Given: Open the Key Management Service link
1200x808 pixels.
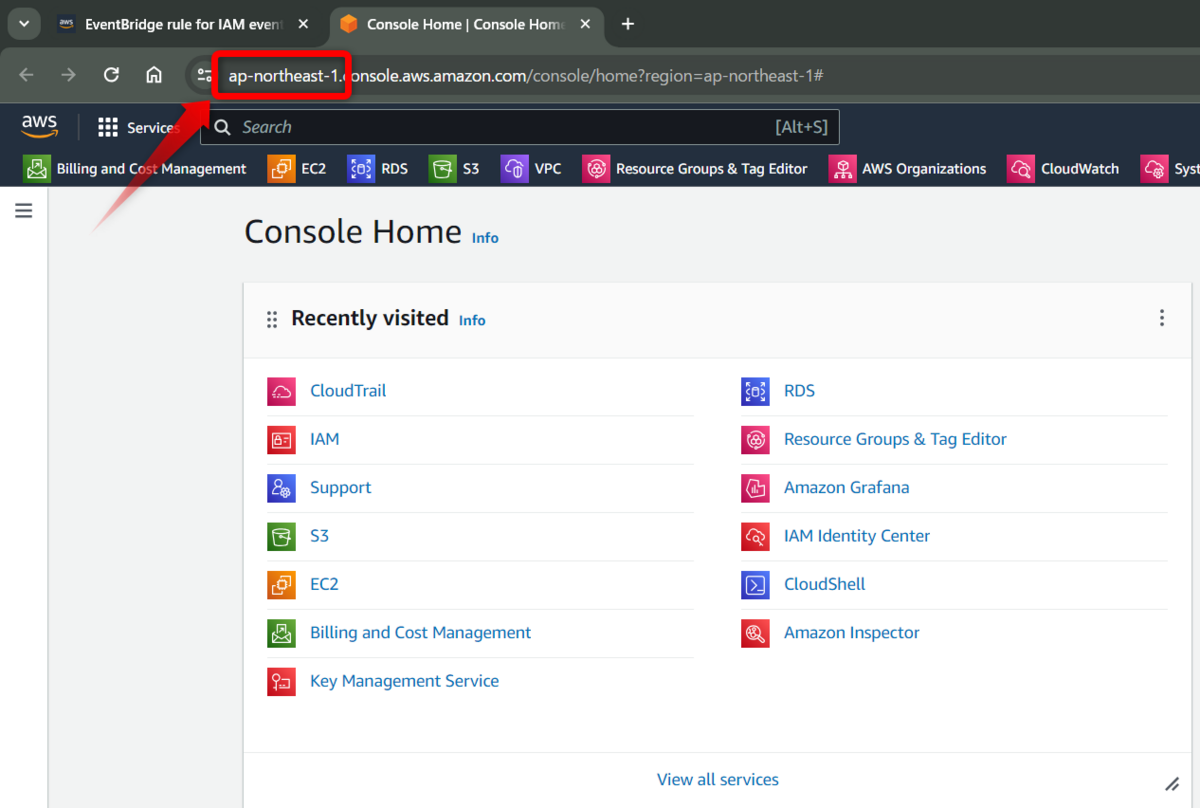Looking at the screenshot, I should coord(404,681).
